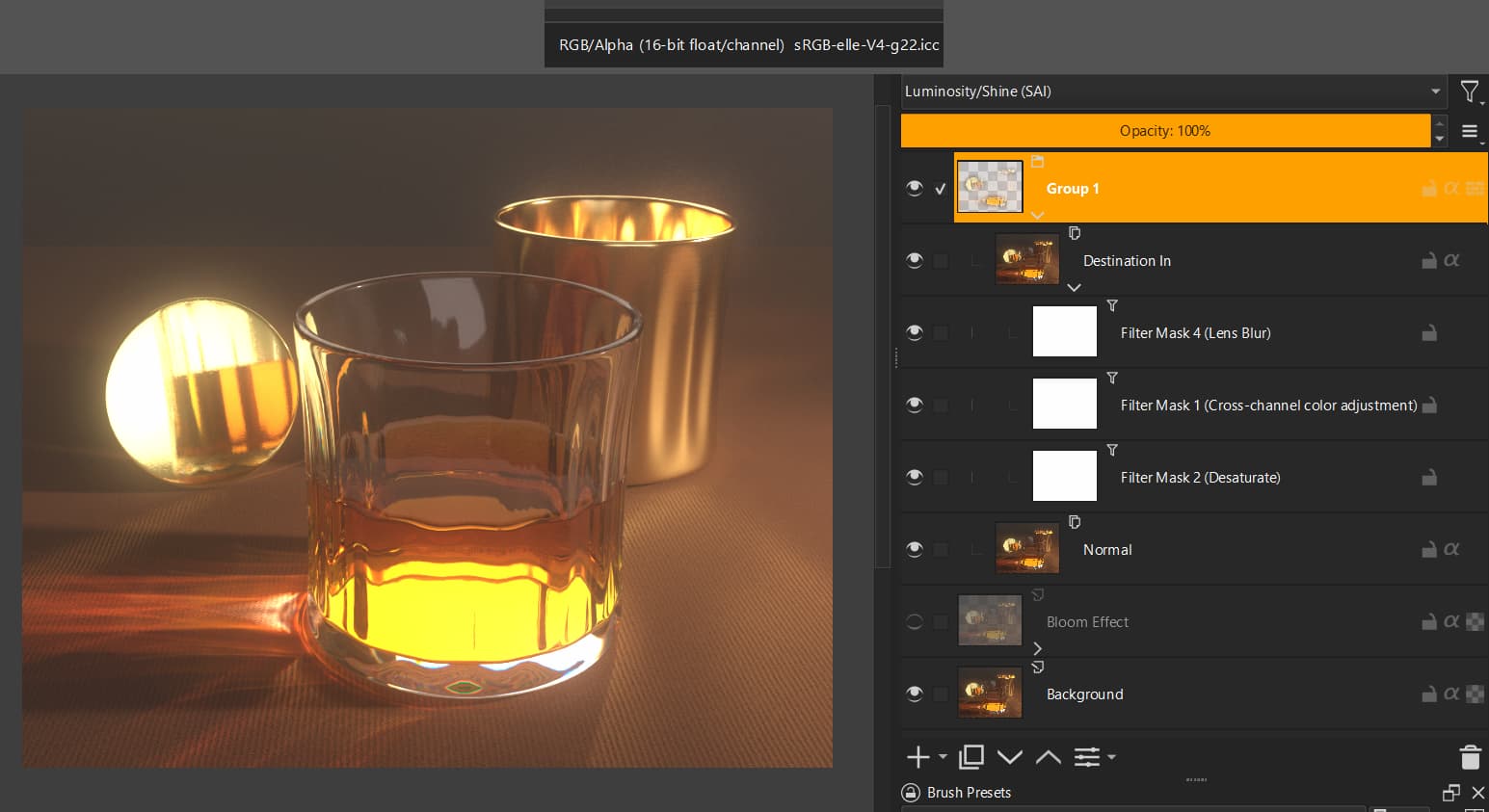This screenshot has height=812, width=1489.
Task: Collapse Group 1 using its chevron
Action: click(x=1037, y=215)
